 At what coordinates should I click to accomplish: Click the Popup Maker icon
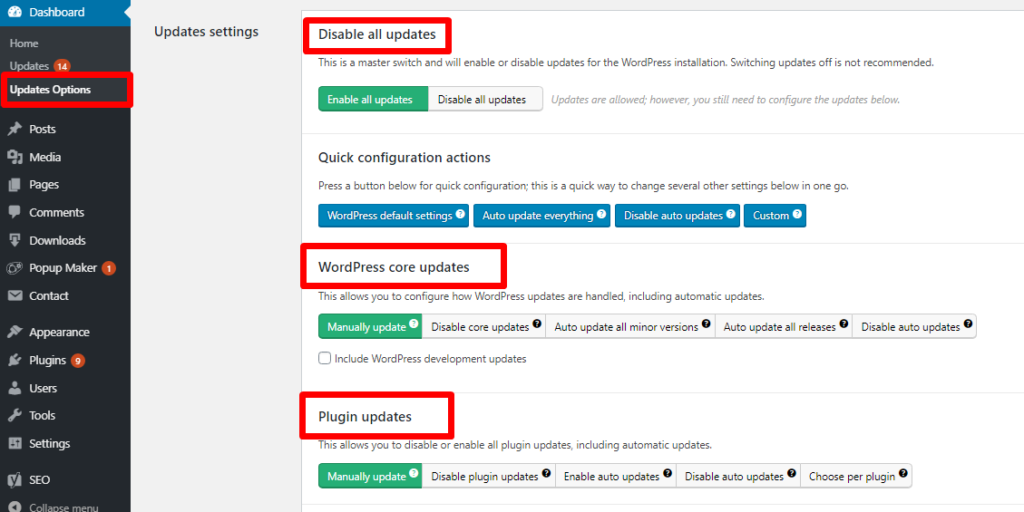point(15,268)
